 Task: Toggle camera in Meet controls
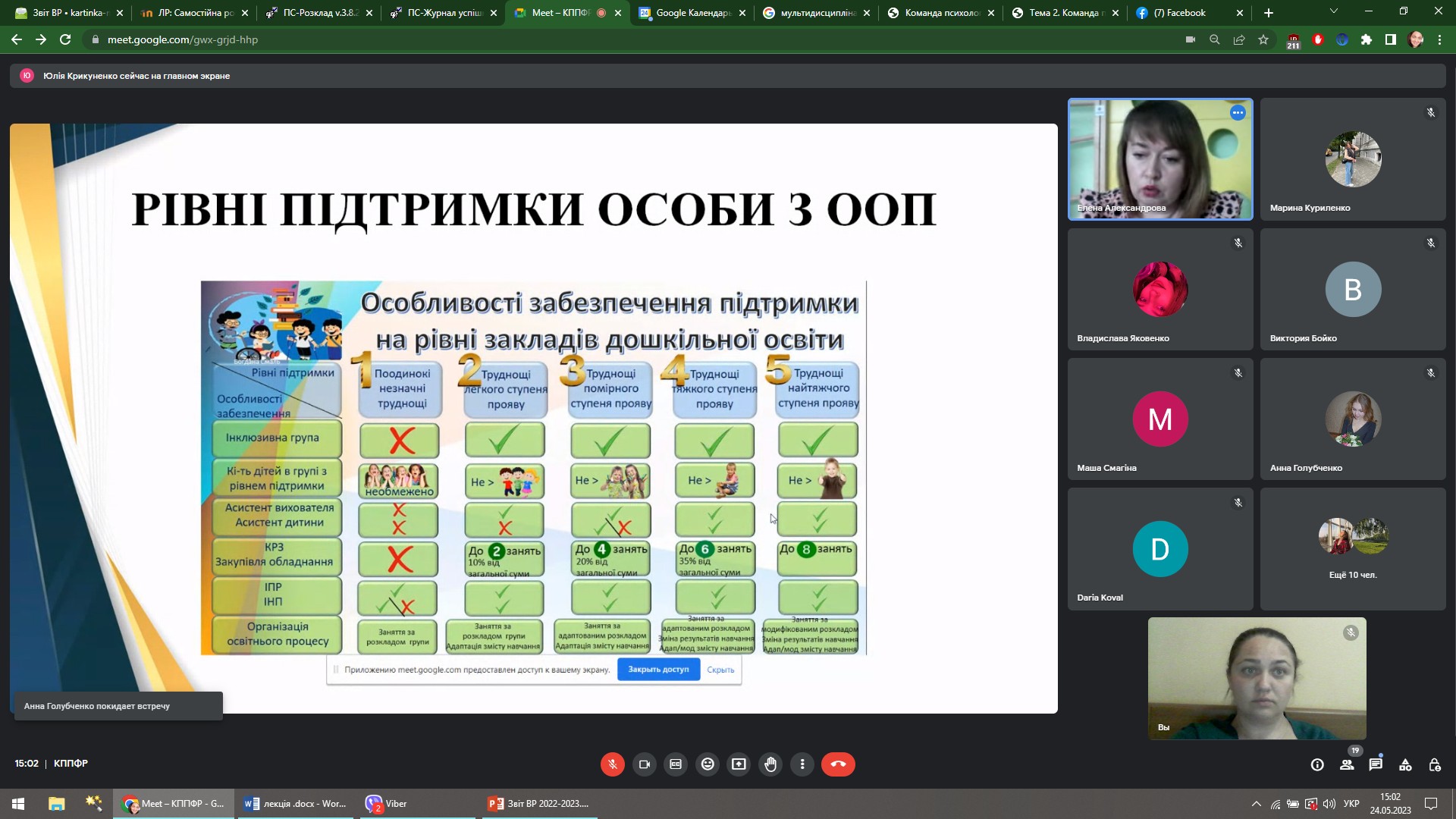tap(645, 764)
